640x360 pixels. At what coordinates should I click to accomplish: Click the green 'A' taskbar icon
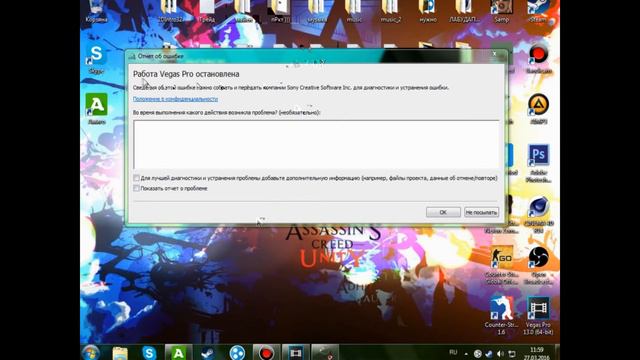tap(178, 353)
